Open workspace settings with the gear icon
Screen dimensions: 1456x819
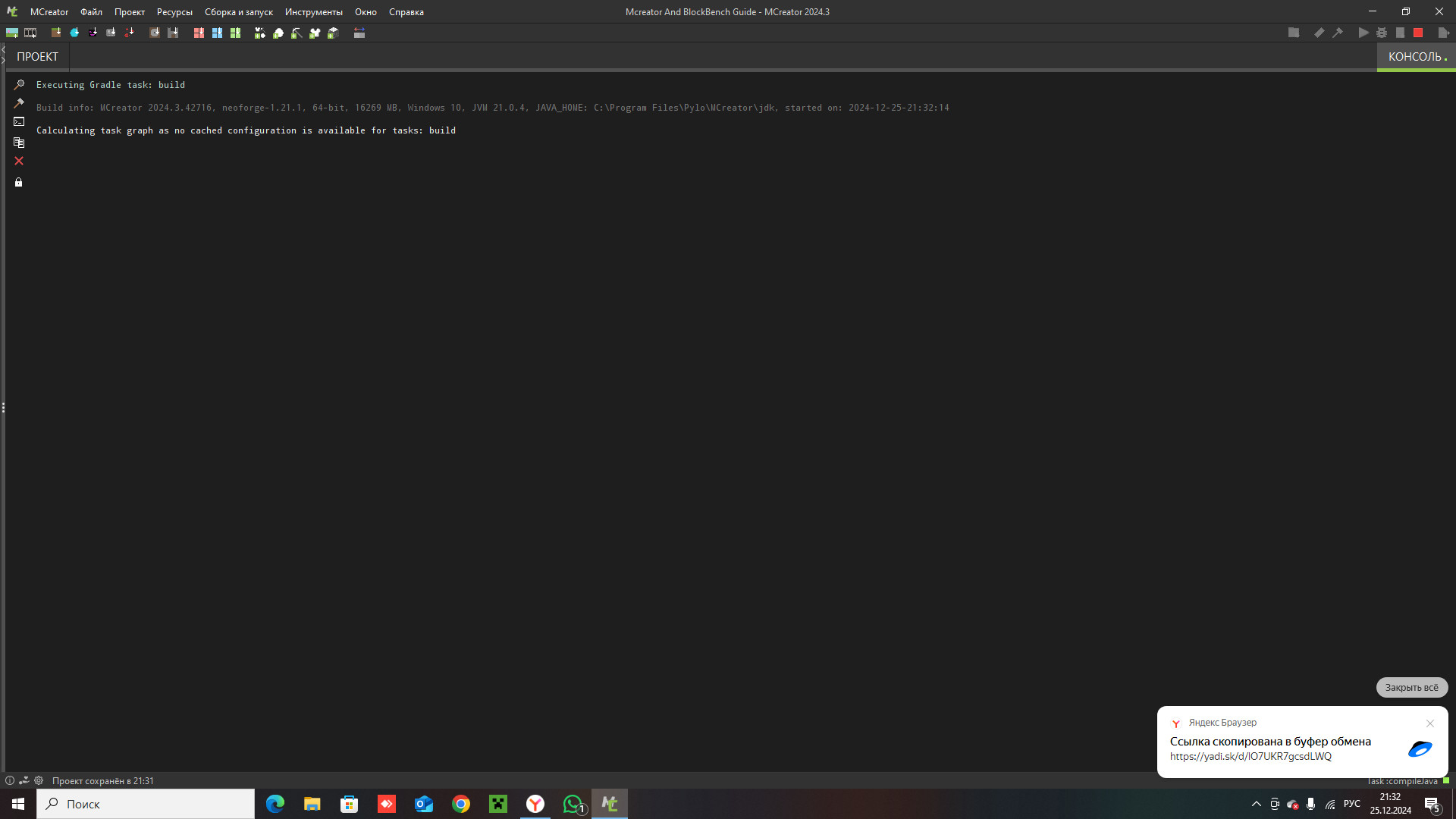(38, 780)
